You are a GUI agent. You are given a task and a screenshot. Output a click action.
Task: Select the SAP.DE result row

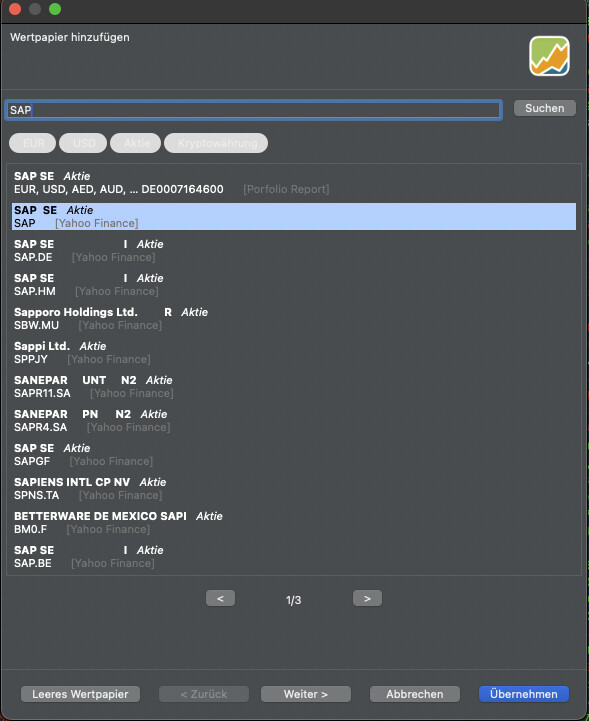294,251
